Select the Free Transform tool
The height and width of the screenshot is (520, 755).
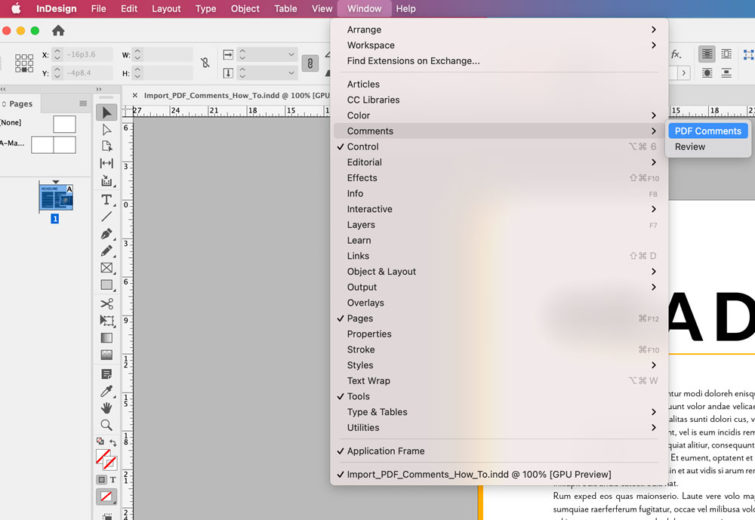pos(106,321)
